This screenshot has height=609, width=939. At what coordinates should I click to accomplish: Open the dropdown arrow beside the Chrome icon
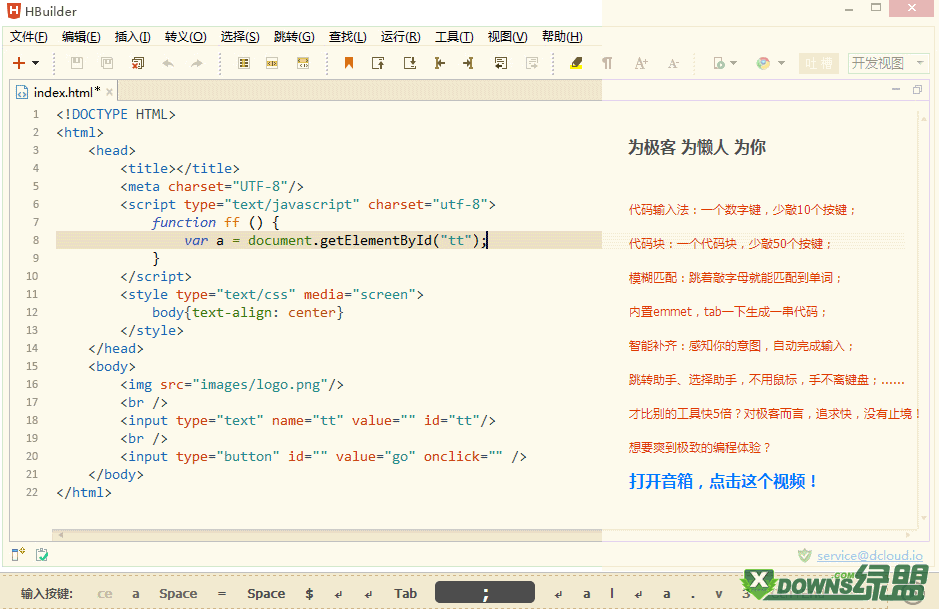click(781, 63)
